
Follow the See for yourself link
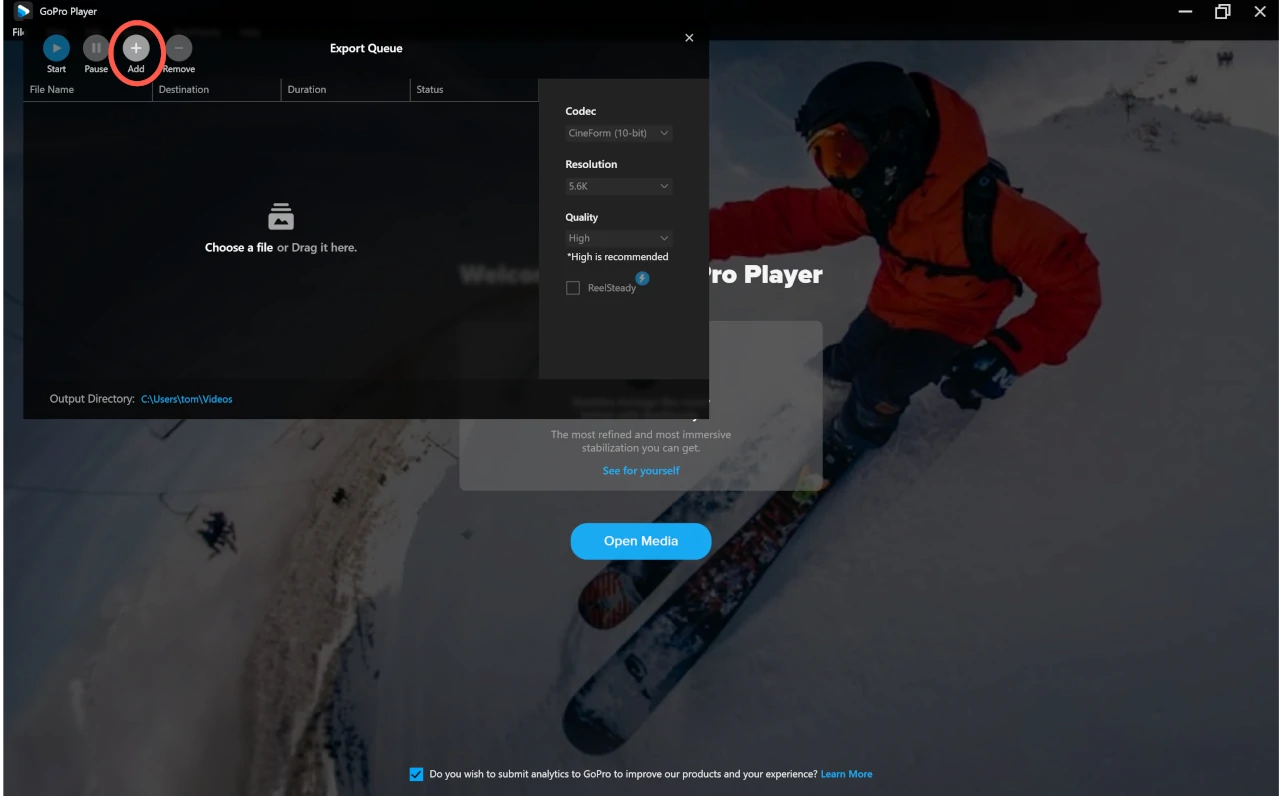pos(641,470)
